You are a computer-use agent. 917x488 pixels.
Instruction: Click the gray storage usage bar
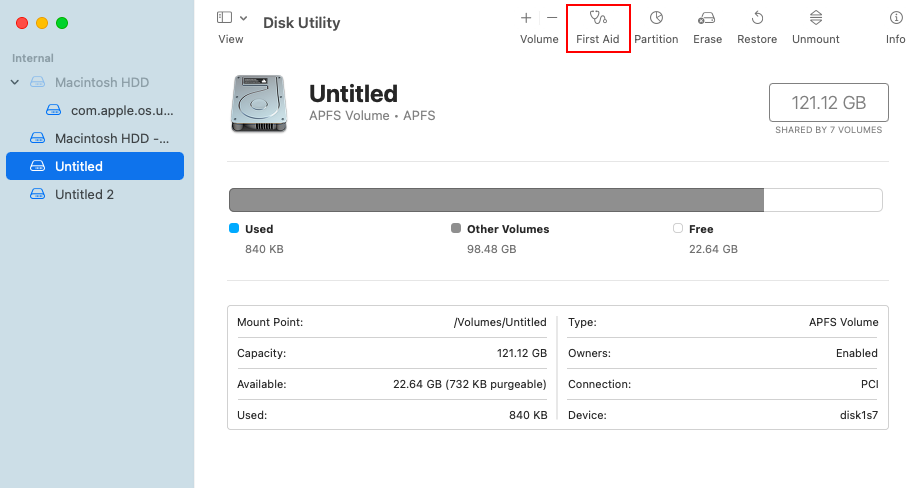click(x=497, y=200)
